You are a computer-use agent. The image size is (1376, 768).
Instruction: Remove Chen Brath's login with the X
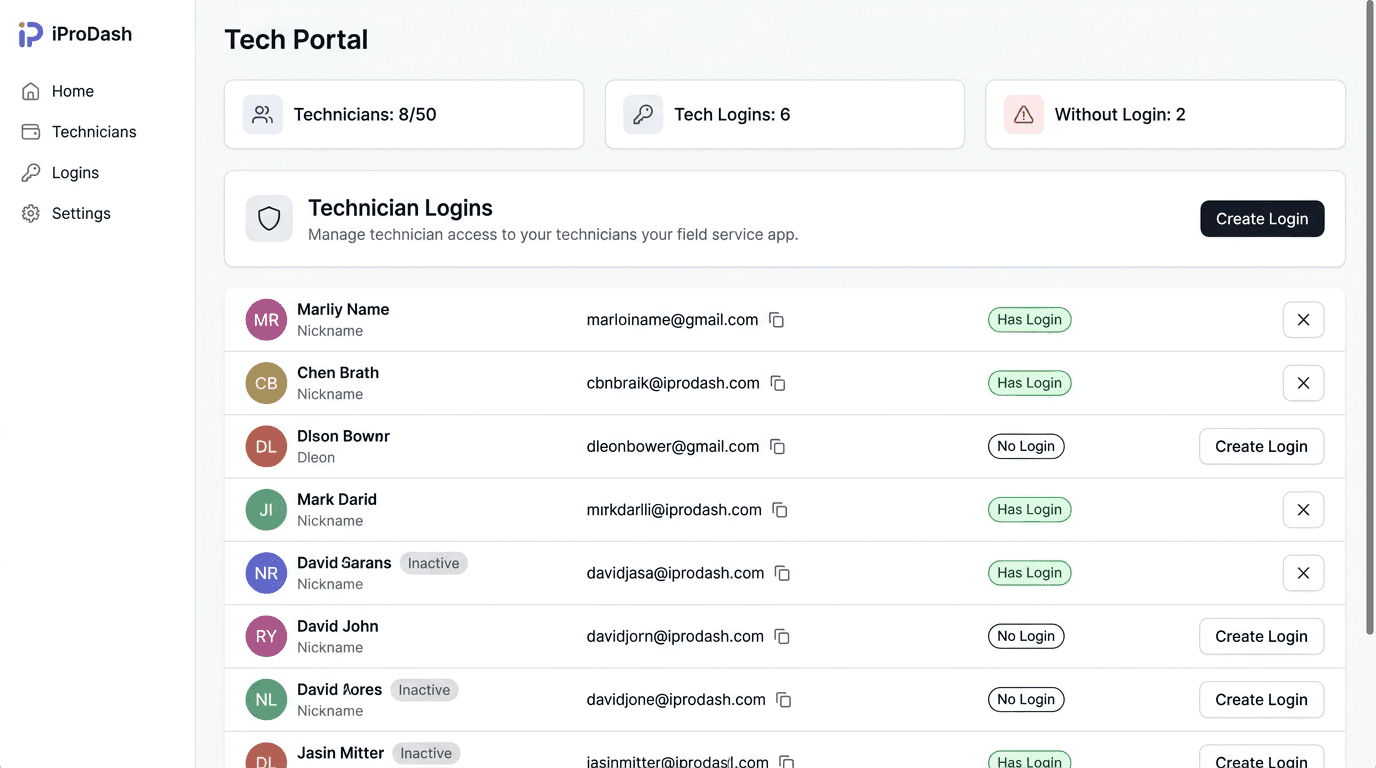pyautogui.click(x=1303, y=383)
